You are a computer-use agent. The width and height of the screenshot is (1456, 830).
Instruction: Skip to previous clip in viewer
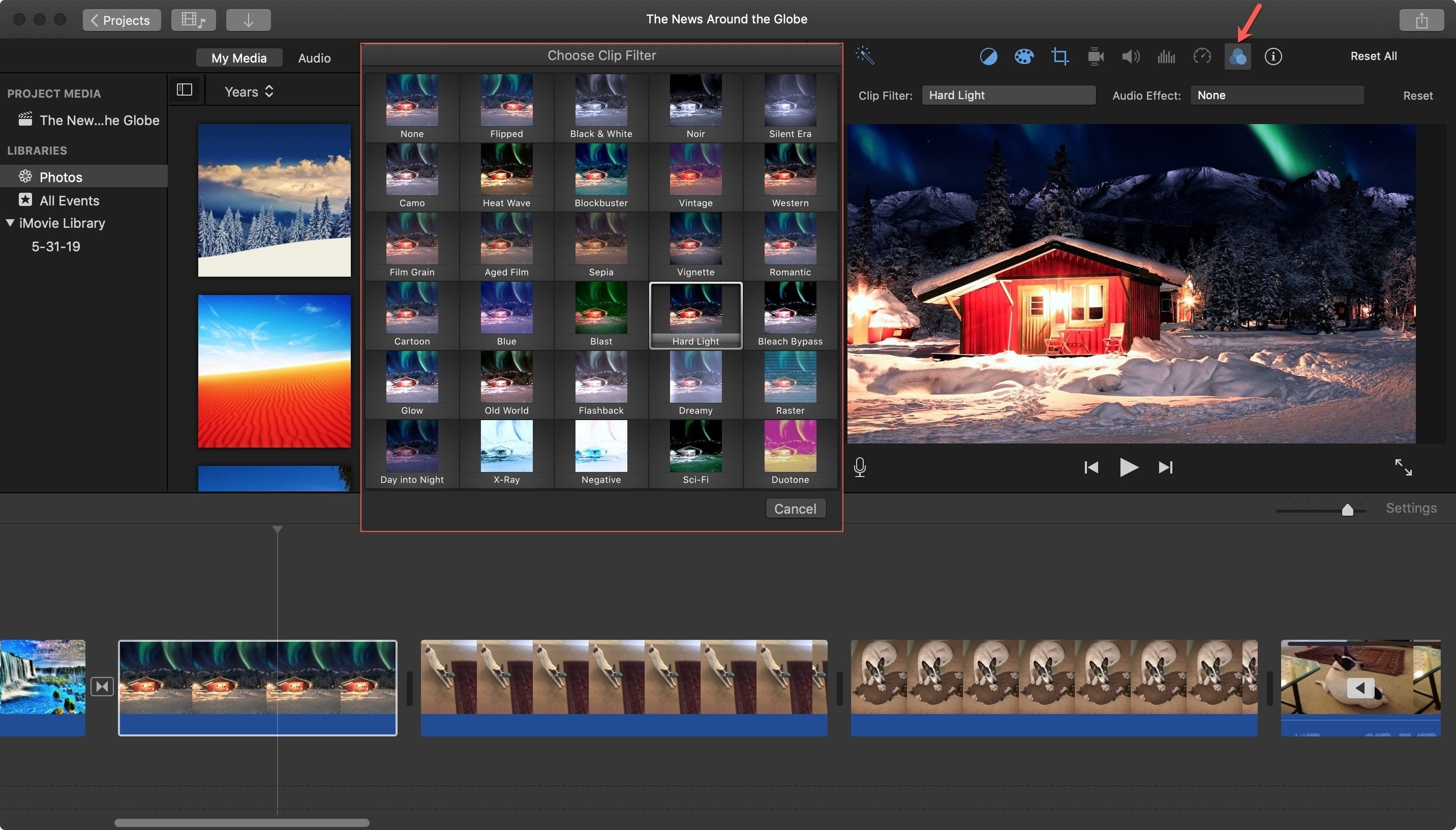point(1090,467)
